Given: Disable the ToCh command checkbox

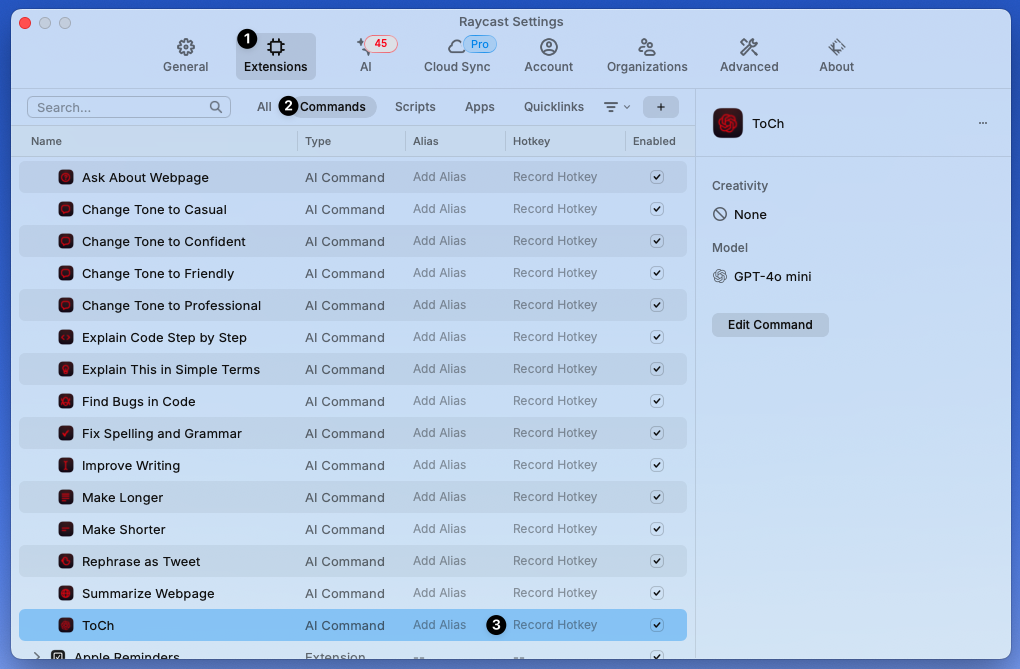Looking at the screenshot, I should tap(657, 625).
